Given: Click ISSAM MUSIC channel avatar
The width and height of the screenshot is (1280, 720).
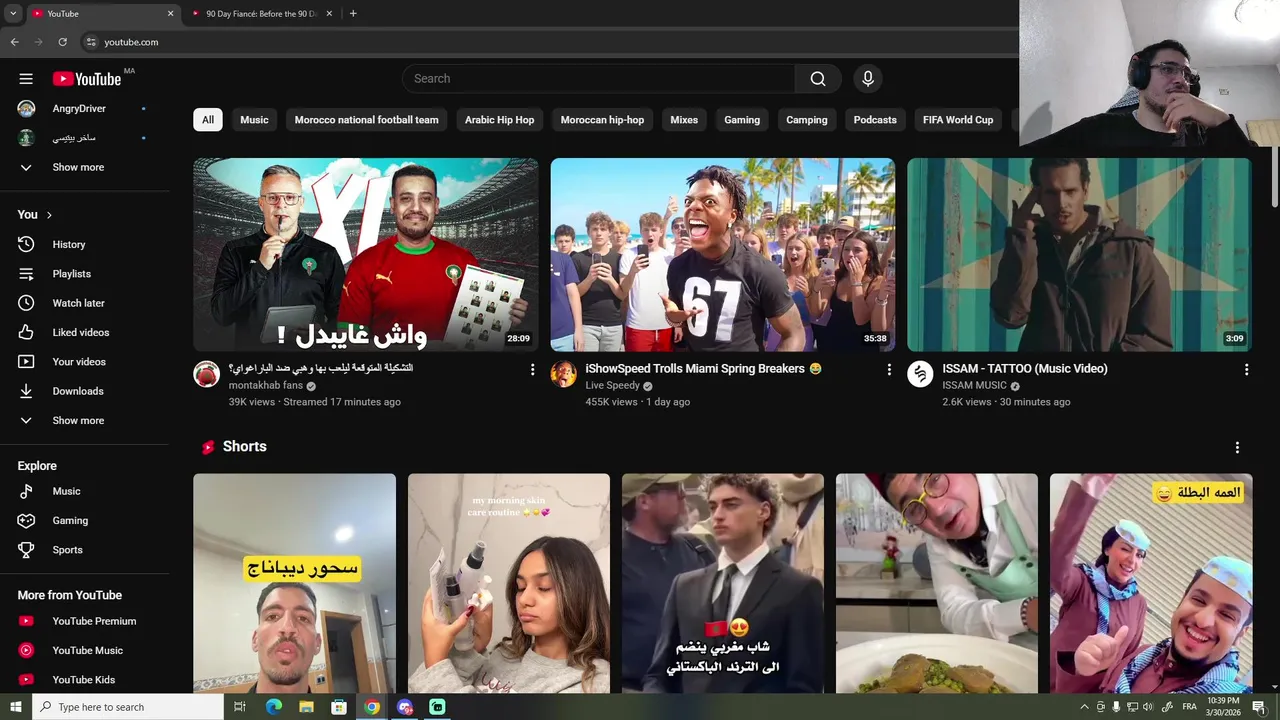Looking at the screenshot, I should coord(920,374).
